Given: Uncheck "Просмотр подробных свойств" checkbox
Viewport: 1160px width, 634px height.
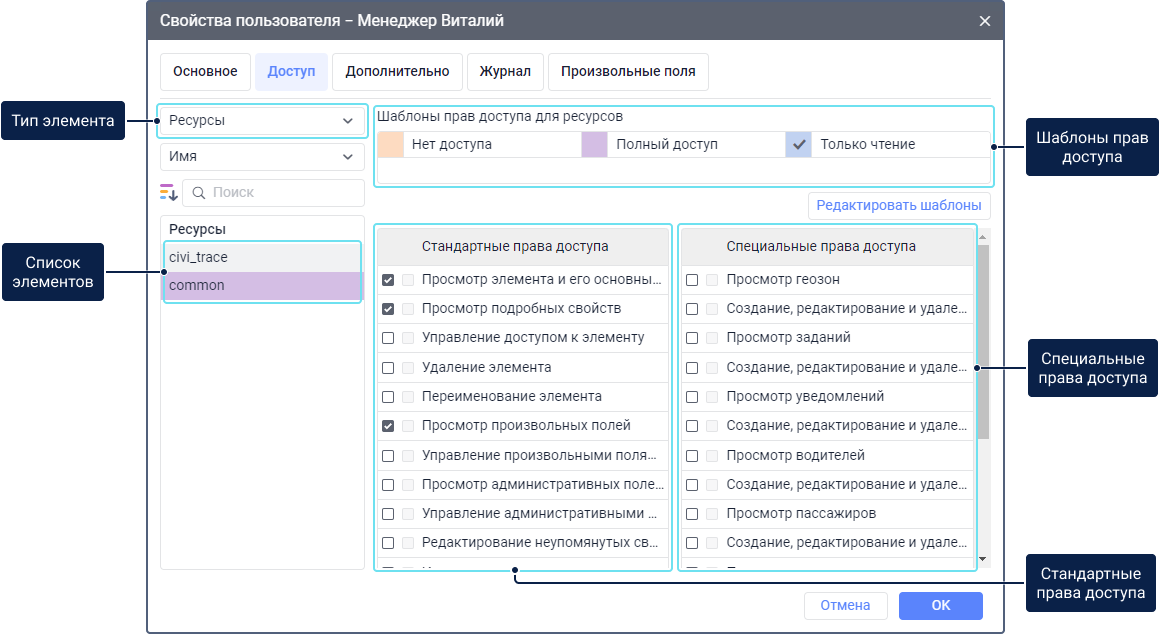Looking at the screenshot, I should [x=388, y=309].
